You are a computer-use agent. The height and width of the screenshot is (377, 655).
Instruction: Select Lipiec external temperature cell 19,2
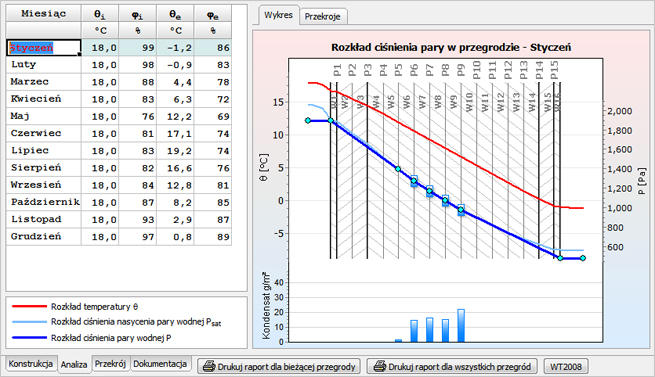coord(175,151)
